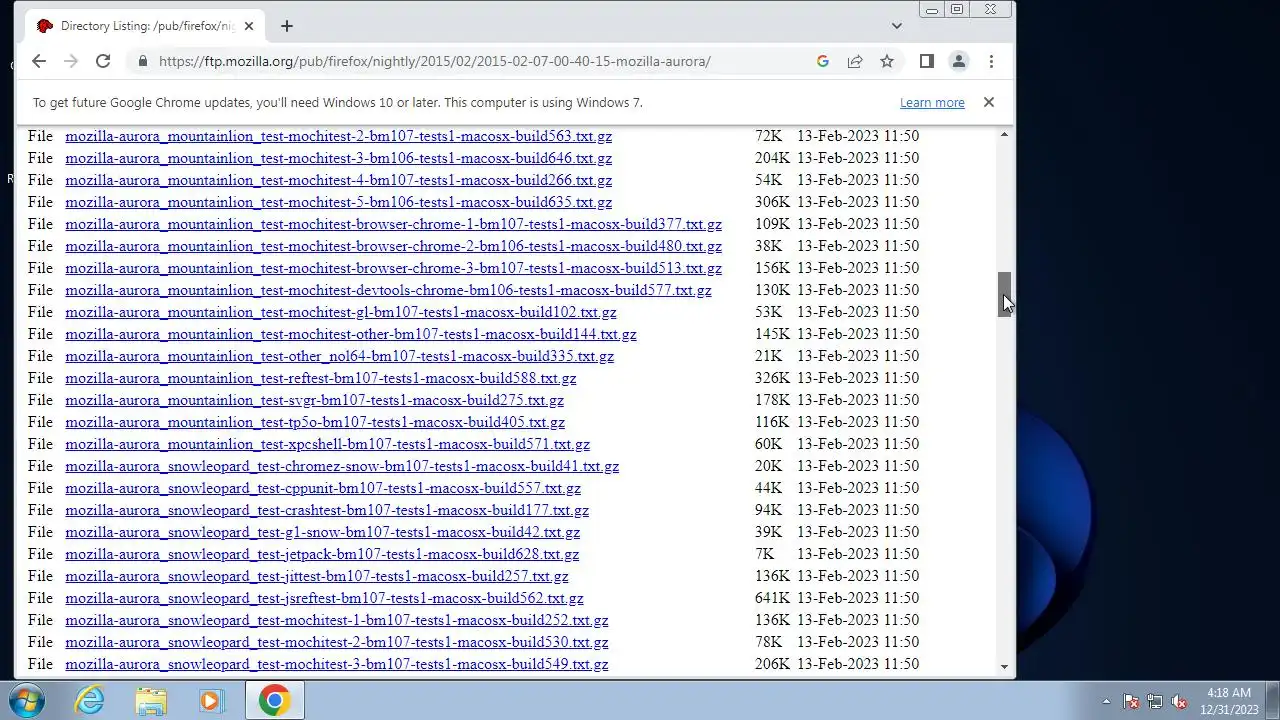This screenshot has height=720, width=1280.
Task: Open File Explorer from taskbar
Action: point(151,700)
